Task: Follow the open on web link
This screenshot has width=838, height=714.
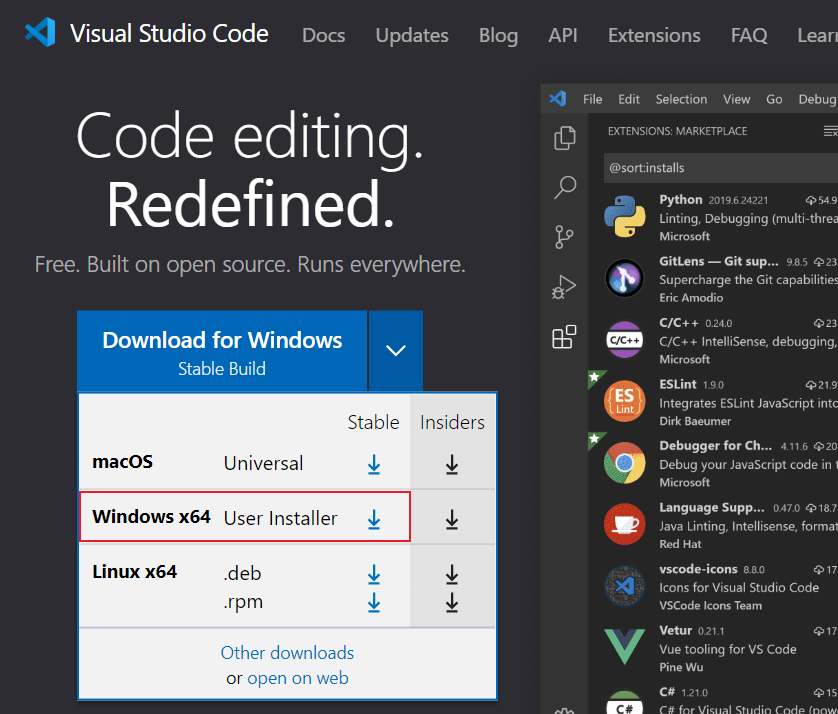Action: click(x=298, y=678)
